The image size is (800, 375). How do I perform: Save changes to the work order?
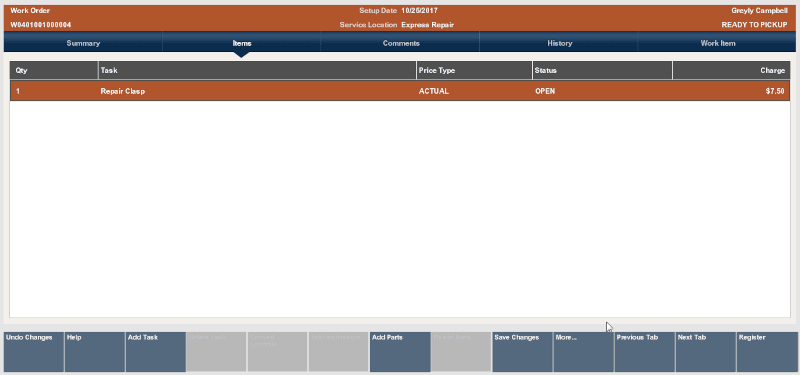tap(522, 352)
